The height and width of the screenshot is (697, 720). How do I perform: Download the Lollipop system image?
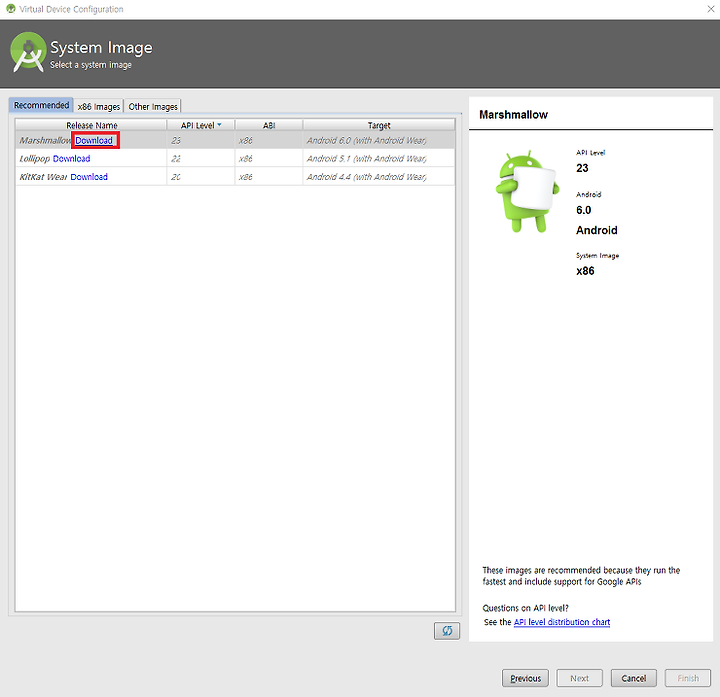(x=72, y=158)
